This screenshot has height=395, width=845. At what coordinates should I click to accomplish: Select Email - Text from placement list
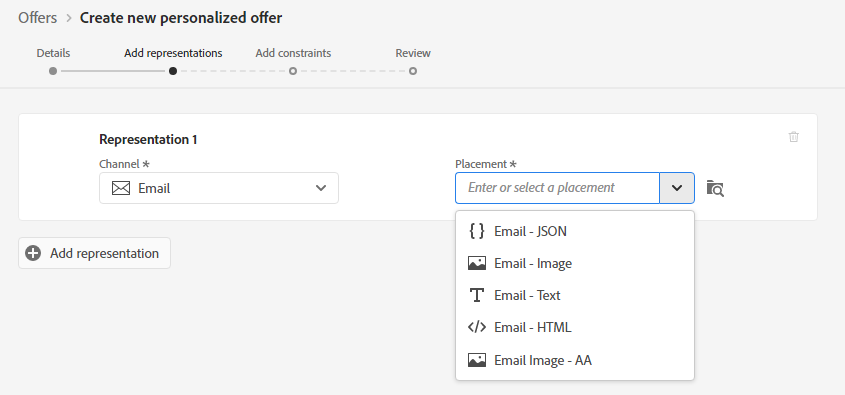click(x=575, y=295)
